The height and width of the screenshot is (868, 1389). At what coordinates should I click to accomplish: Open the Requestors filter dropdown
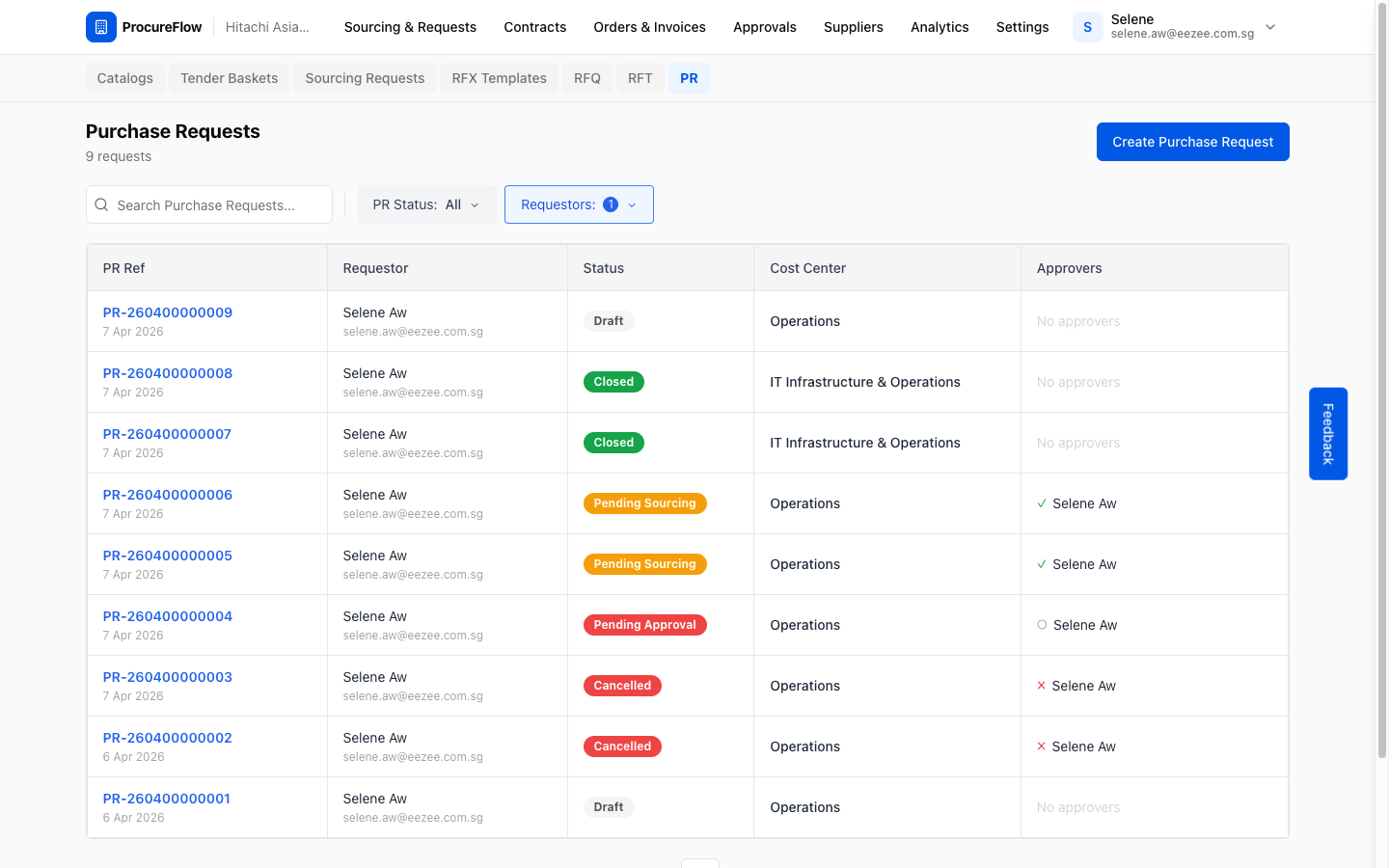click(579, 204)
